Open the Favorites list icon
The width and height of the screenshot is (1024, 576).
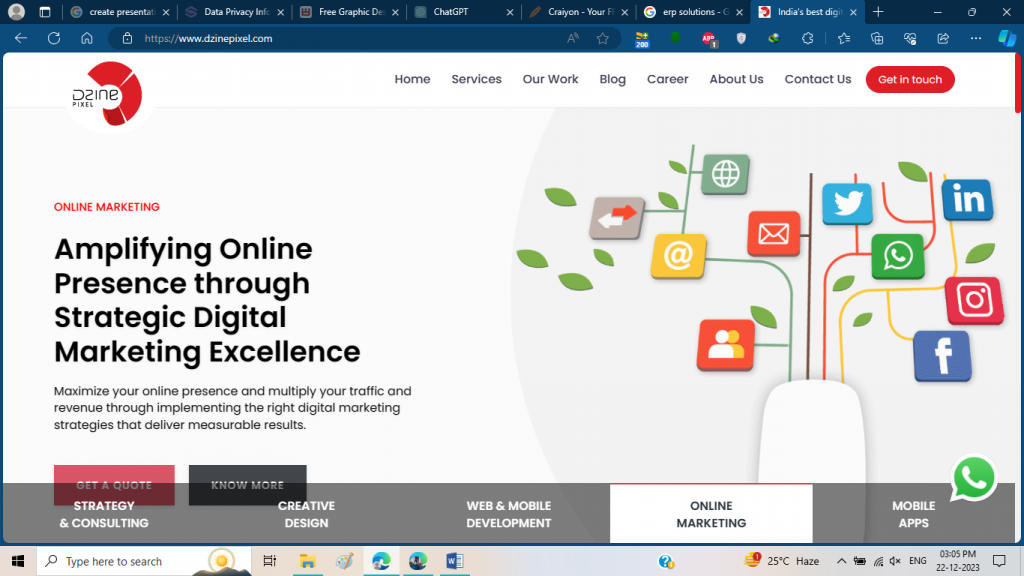[844, 39]
